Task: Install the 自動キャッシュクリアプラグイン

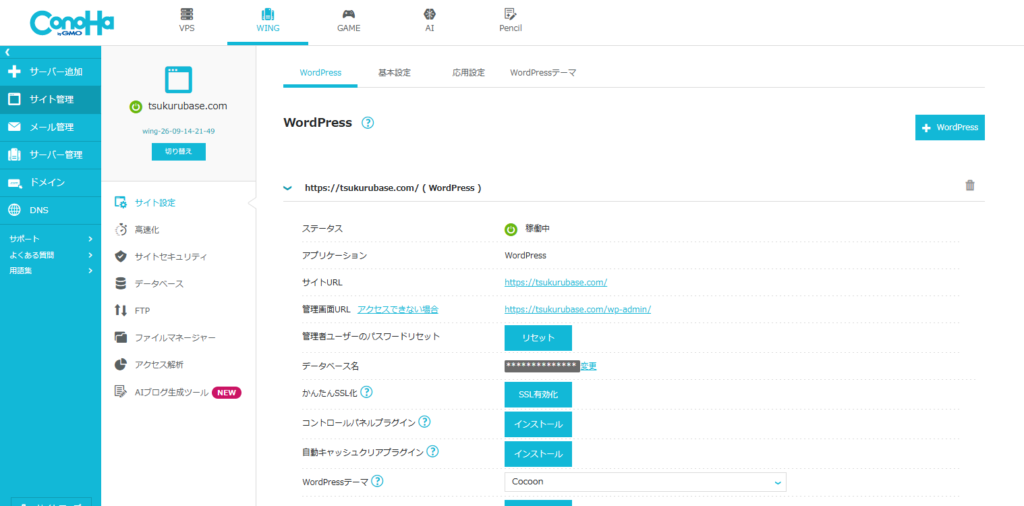Action: 538,454
